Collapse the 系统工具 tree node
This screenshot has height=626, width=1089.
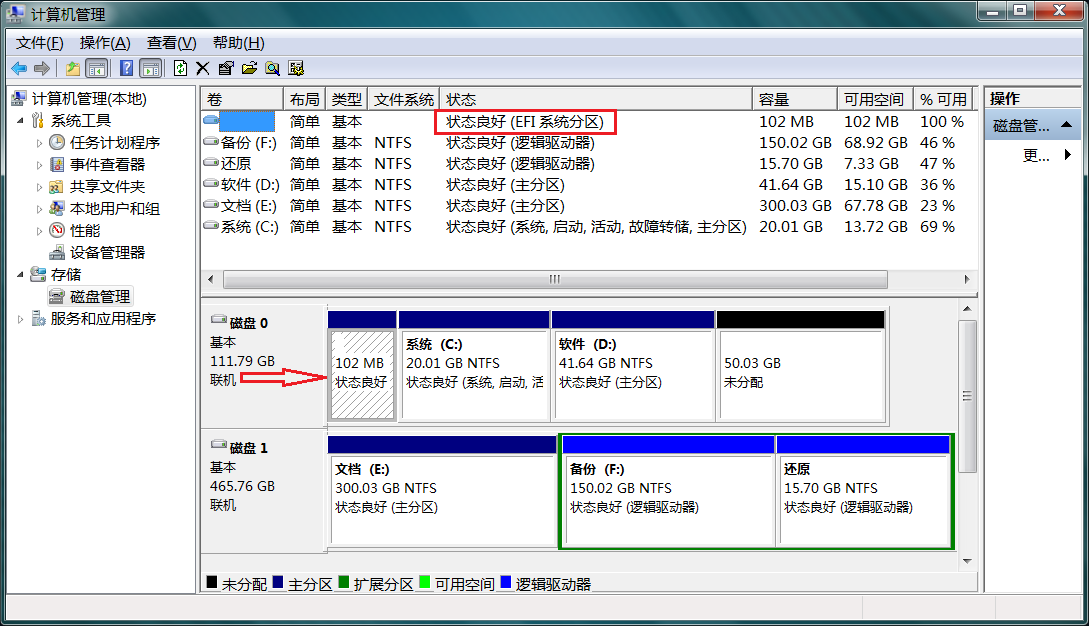[x=22, y=121]
